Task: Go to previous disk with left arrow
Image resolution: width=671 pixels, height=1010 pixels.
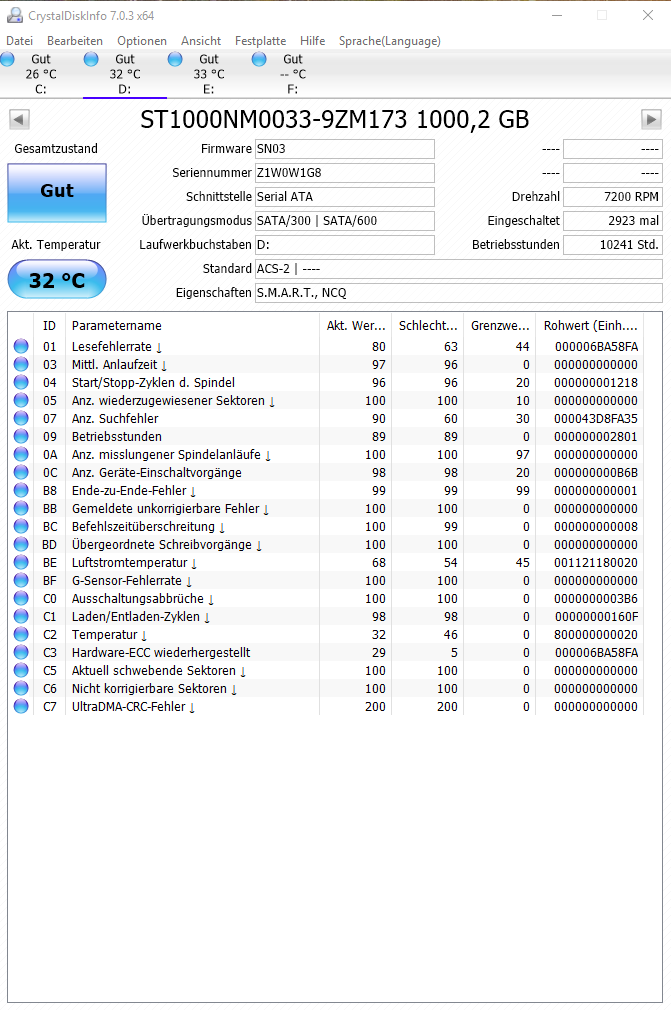Action: pos(19,119)
